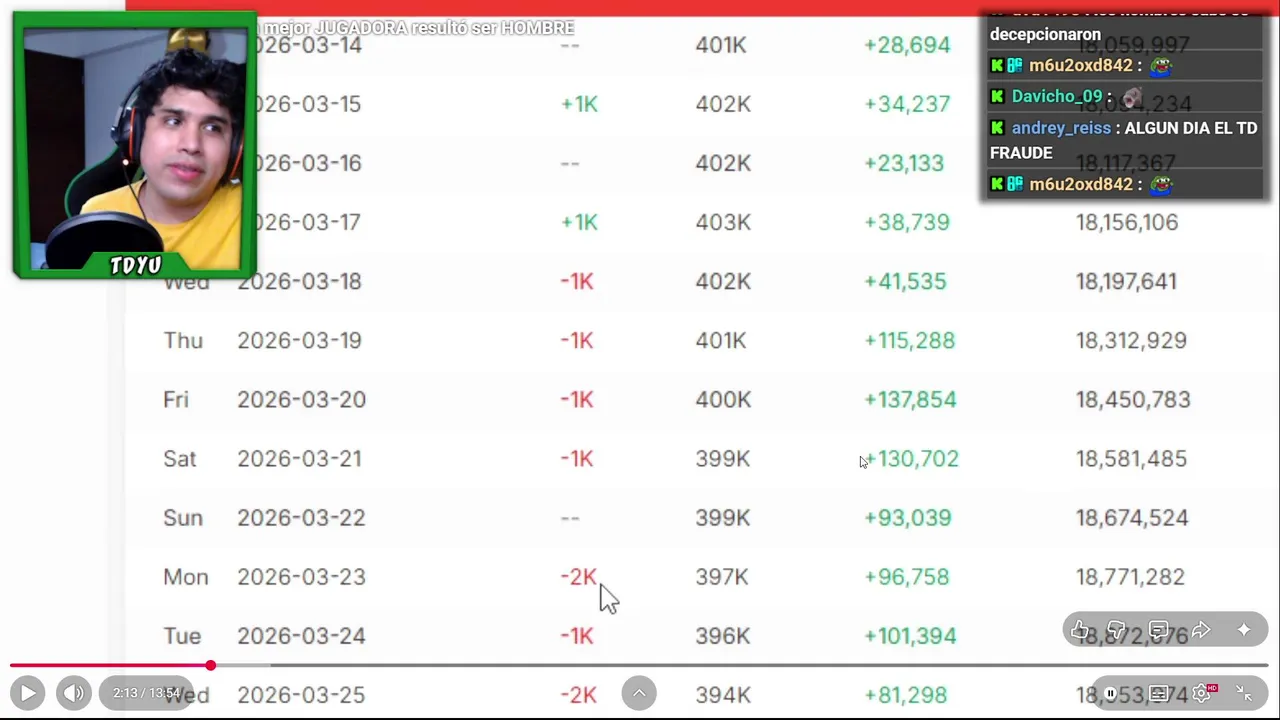Toggle subtitles captions button
This screenshot has width=1280, height=720.
tap(1158, 693)
